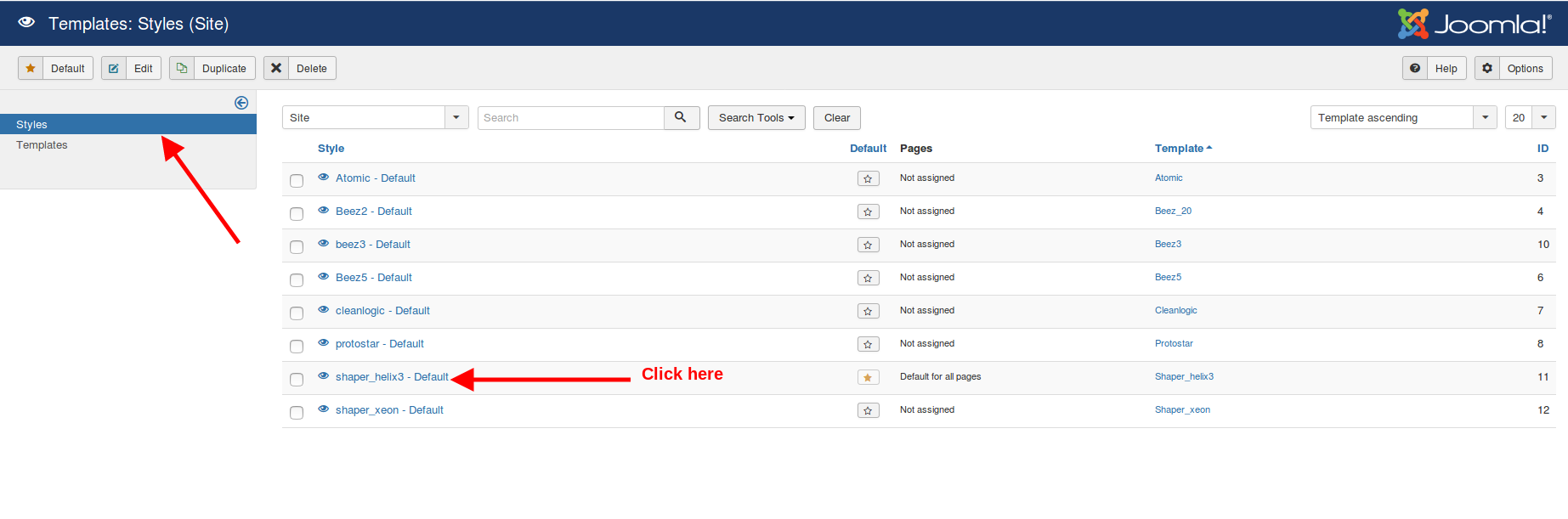The width and height of the screenshot is (1568, 519).
Task: Sort by the Default column header
Action: (868, 149)
